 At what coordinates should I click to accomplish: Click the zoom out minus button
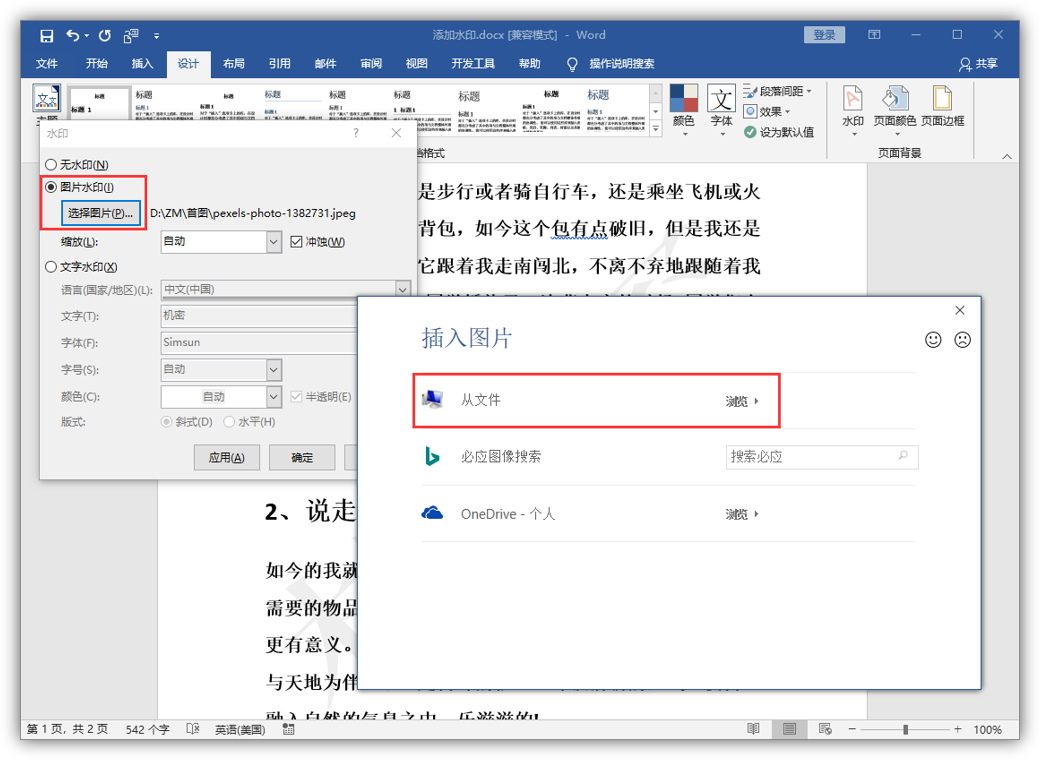[x=852, y=729]
